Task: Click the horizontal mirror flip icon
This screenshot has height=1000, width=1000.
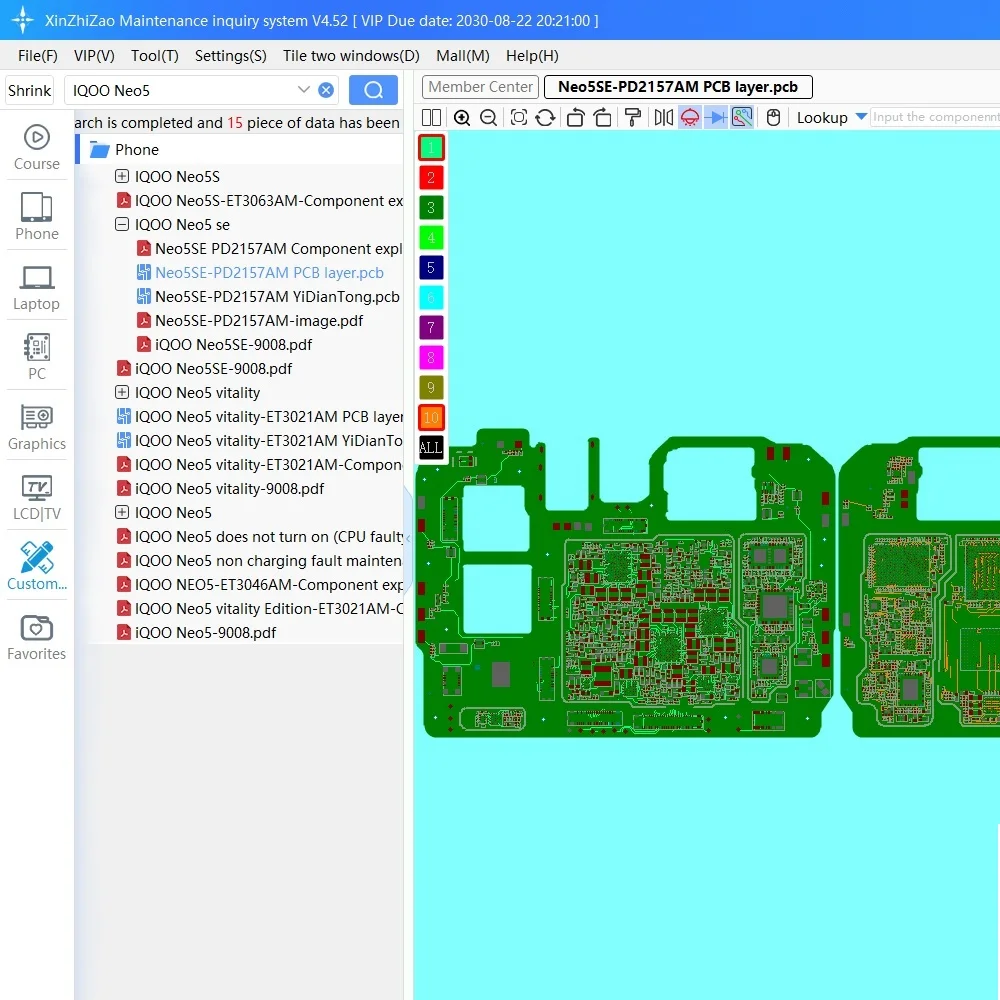Action: tap(661, 117)
